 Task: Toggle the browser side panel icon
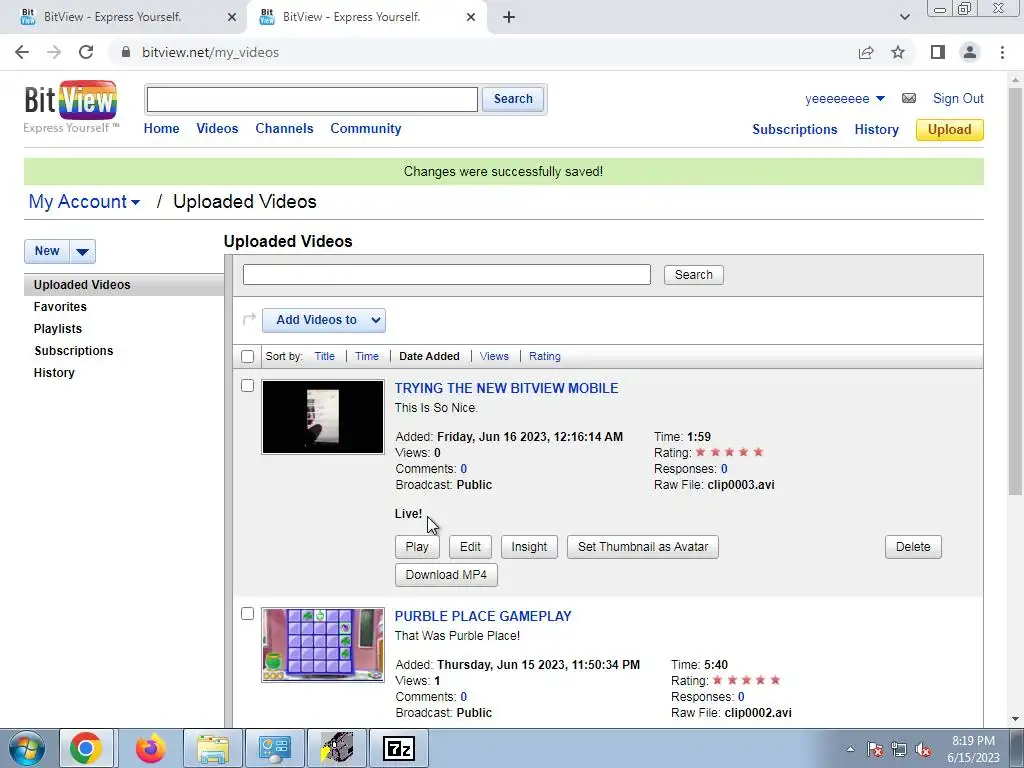[x=938, y=52]
